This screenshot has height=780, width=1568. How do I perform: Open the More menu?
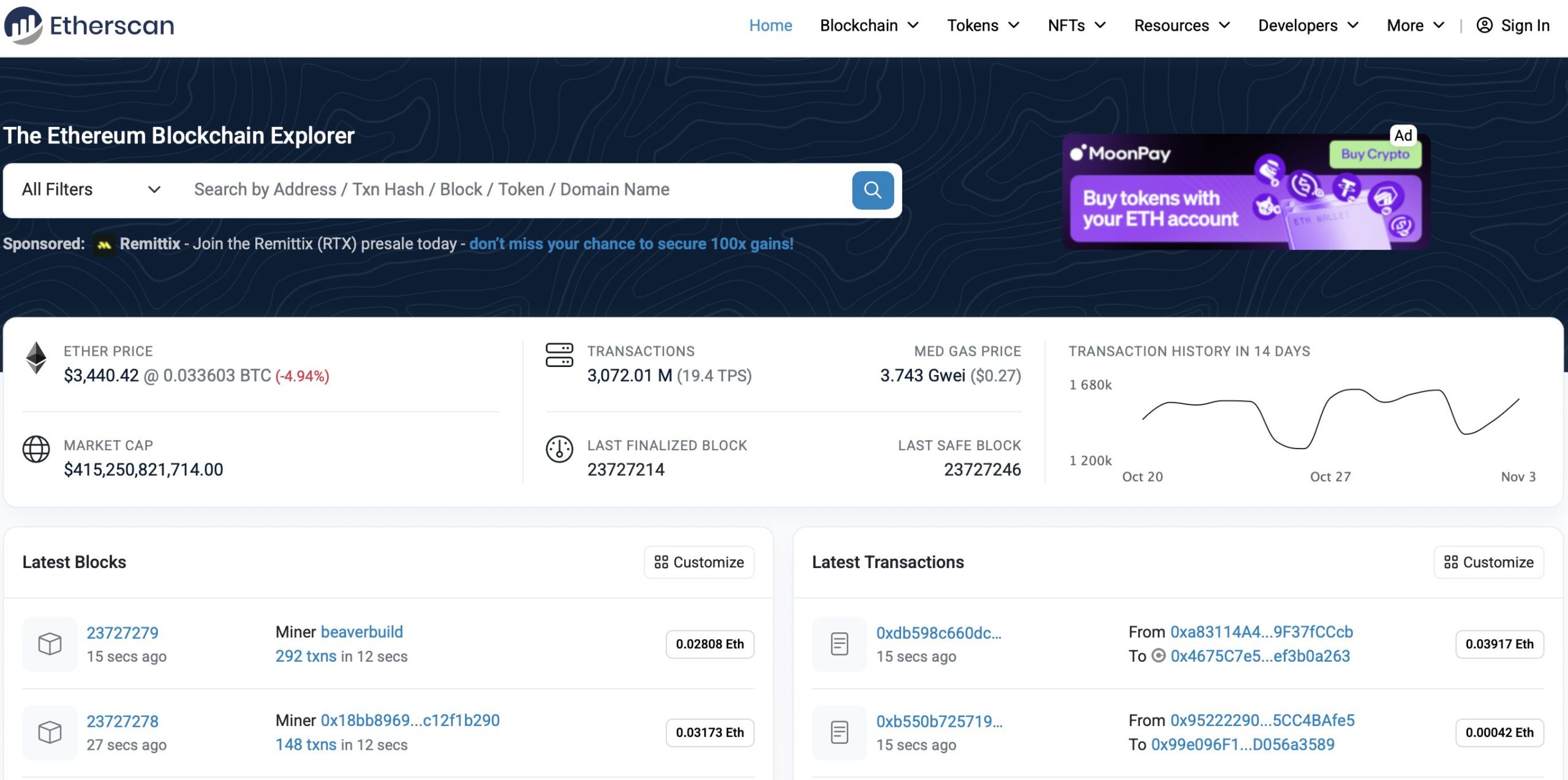coord(1415,26)
